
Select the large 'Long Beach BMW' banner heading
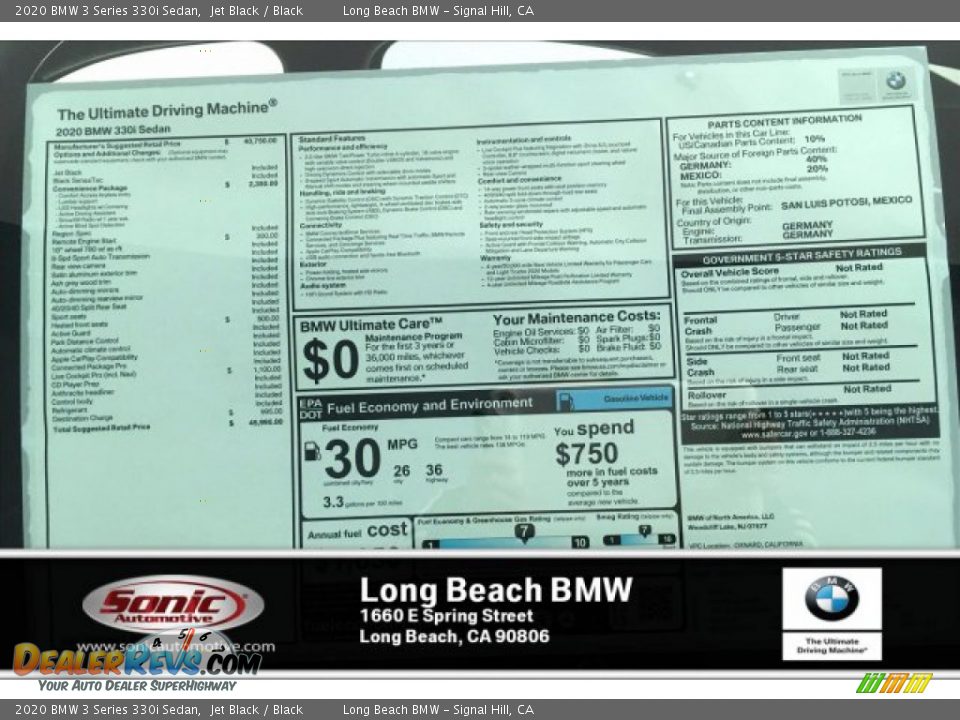coord(496,590)
